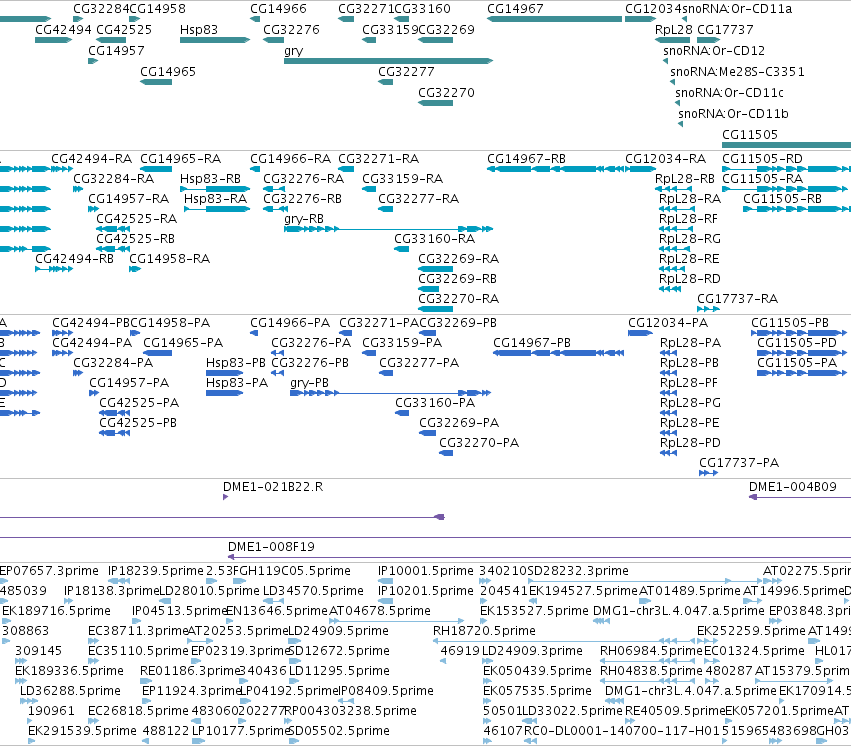Select the EK189336.5prime EST label
This screenshot has width=851, height=746.
pos(69,671)
